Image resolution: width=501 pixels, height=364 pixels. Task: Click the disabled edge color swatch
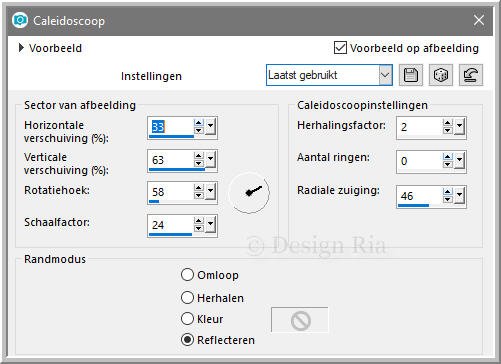[300, 320]
